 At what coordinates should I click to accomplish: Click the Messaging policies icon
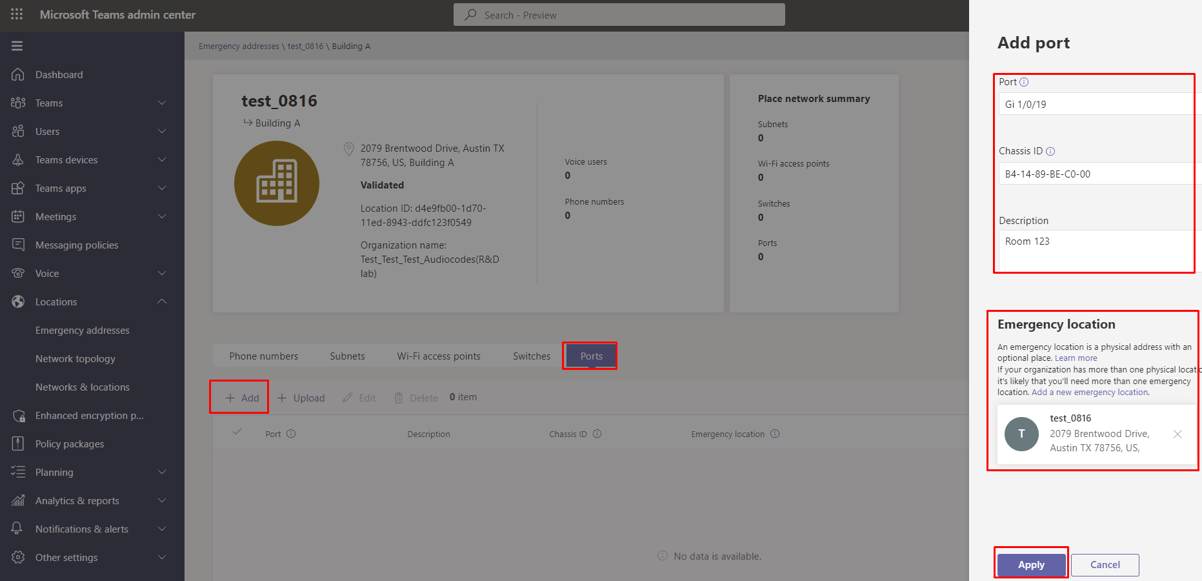(18, 245)
